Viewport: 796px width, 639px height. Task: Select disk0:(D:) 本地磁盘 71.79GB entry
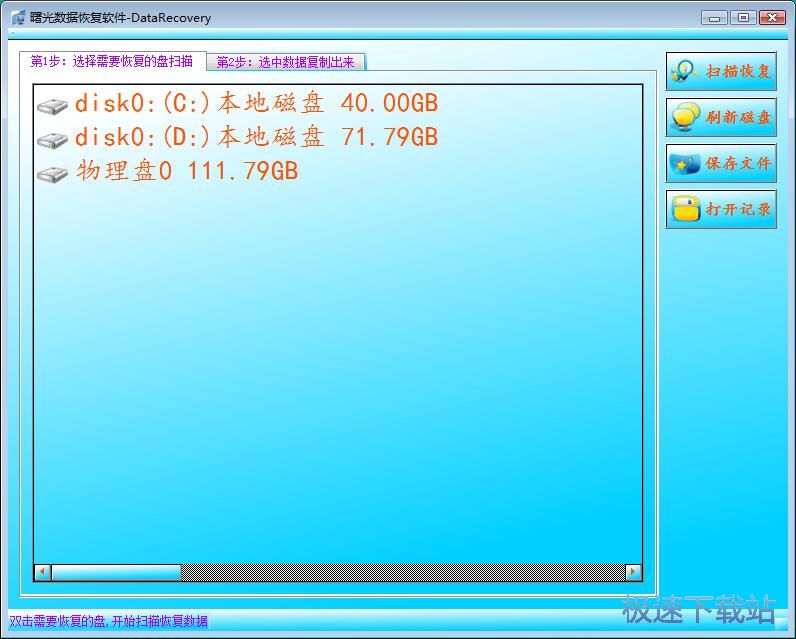(256, 137)
